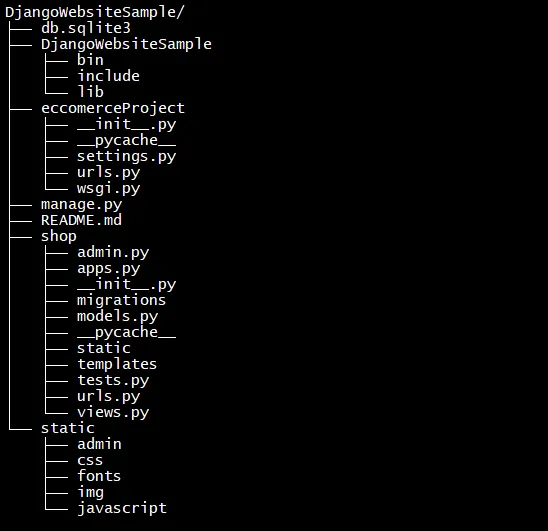The height and width of the screenshot is (531, 548).
Task: Click the eccomerceProject folder name
Action: (x=113, y=108)
